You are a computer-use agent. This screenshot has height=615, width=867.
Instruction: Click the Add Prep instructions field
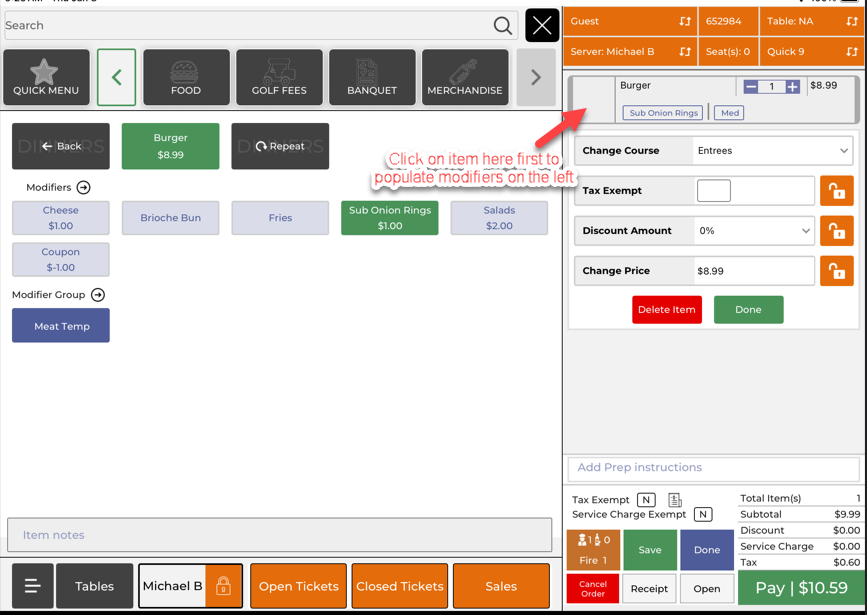(x=713, y=468)
